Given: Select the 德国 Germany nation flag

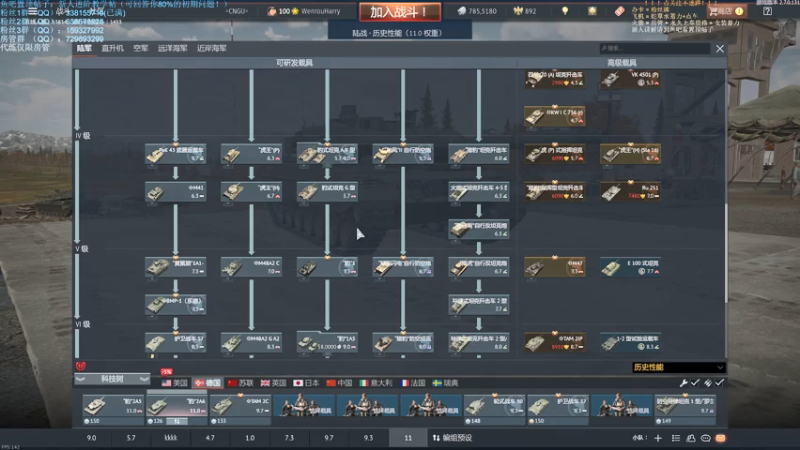Looking at the screenshot, I should pyautogui.click(x=208, y=383).
